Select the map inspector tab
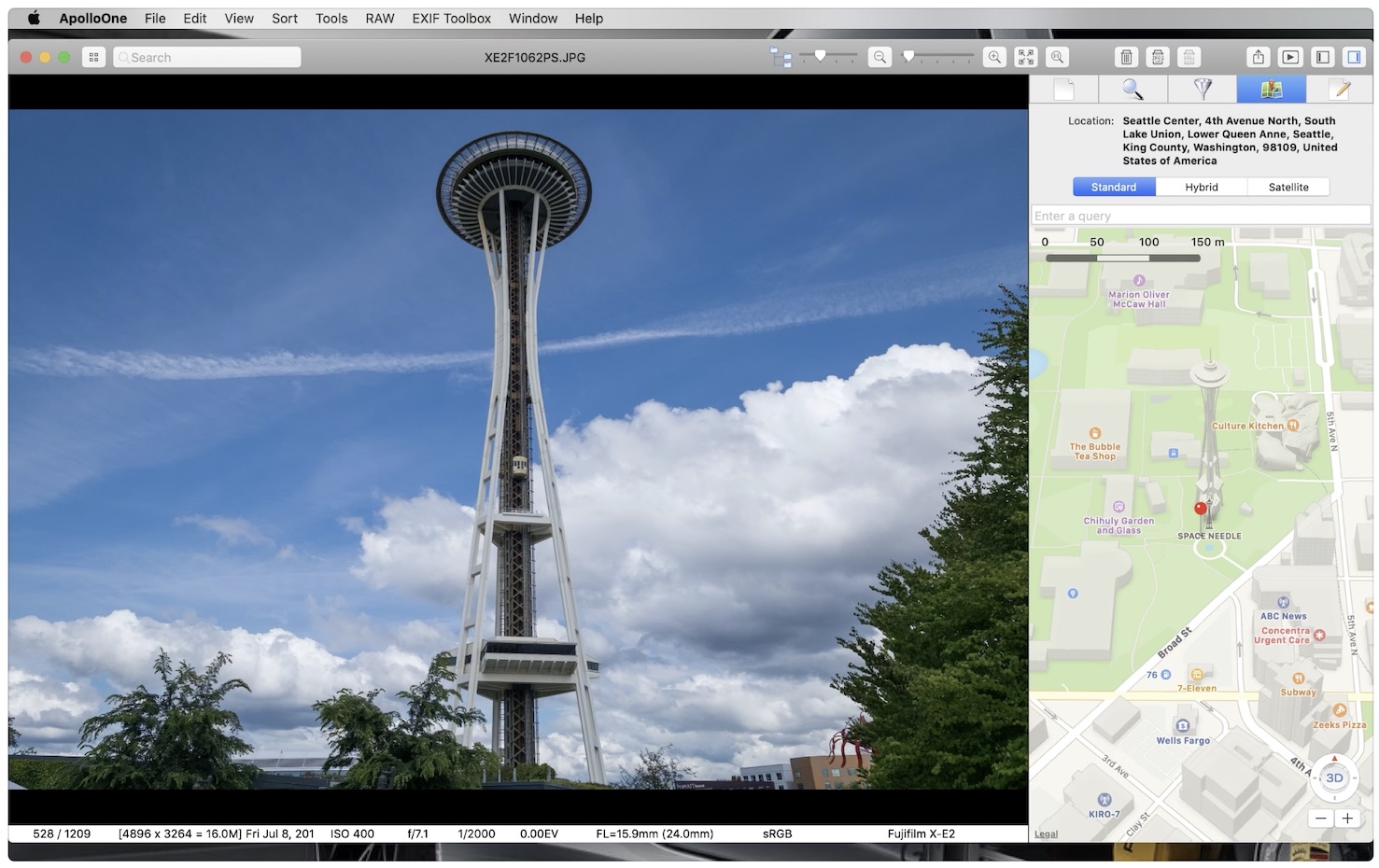This screenshot has width=1379, height=868. click(x=1271, y=89)
